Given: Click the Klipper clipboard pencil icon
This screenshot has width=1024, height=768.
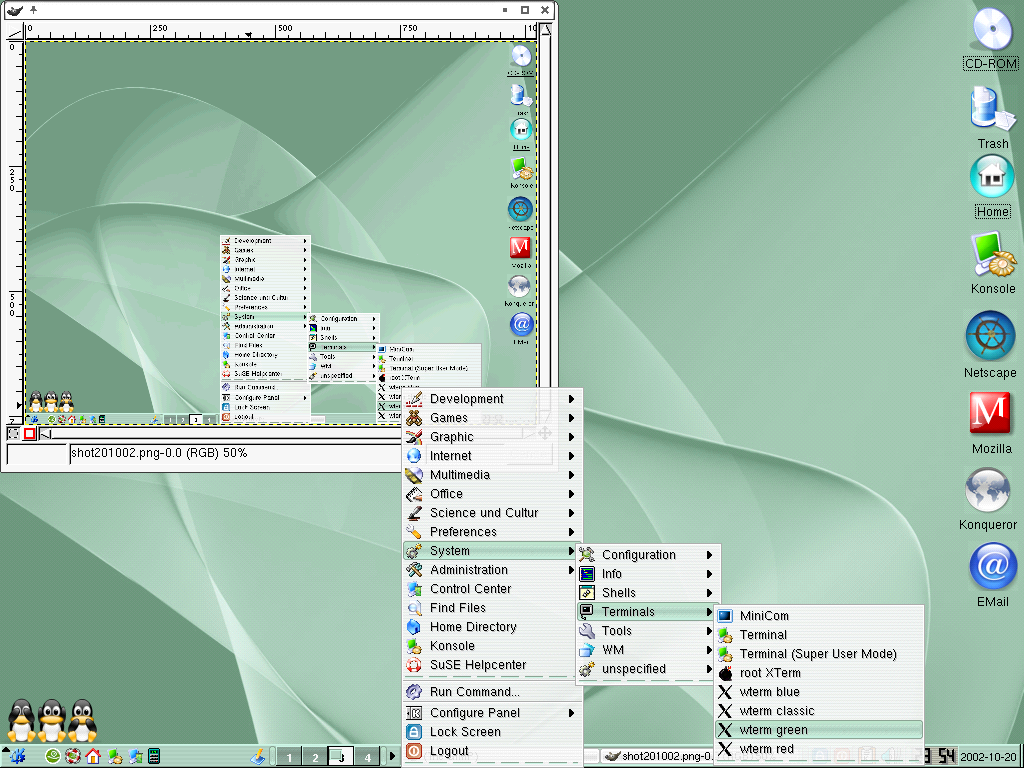Looking at the screenshot, I should [258, 756].
